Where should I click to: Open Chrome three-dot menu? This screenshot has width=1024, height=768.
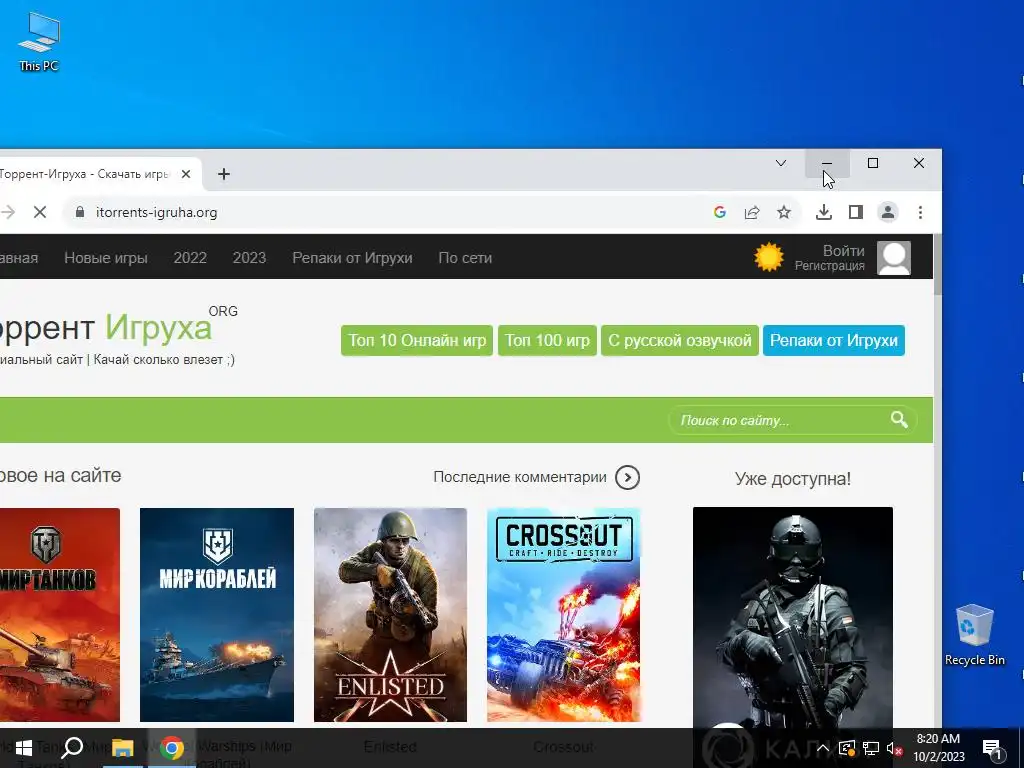[x=920, y=212]
